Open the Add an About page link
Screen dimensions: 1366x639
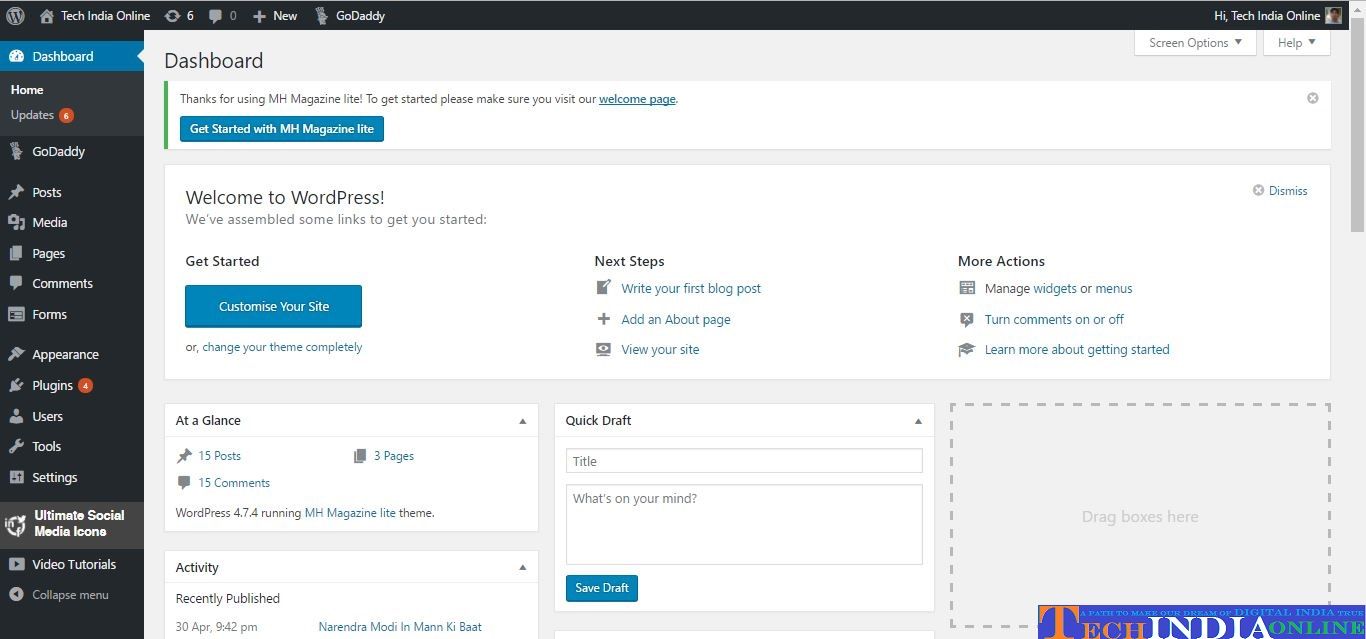click(x=676, y=319)
